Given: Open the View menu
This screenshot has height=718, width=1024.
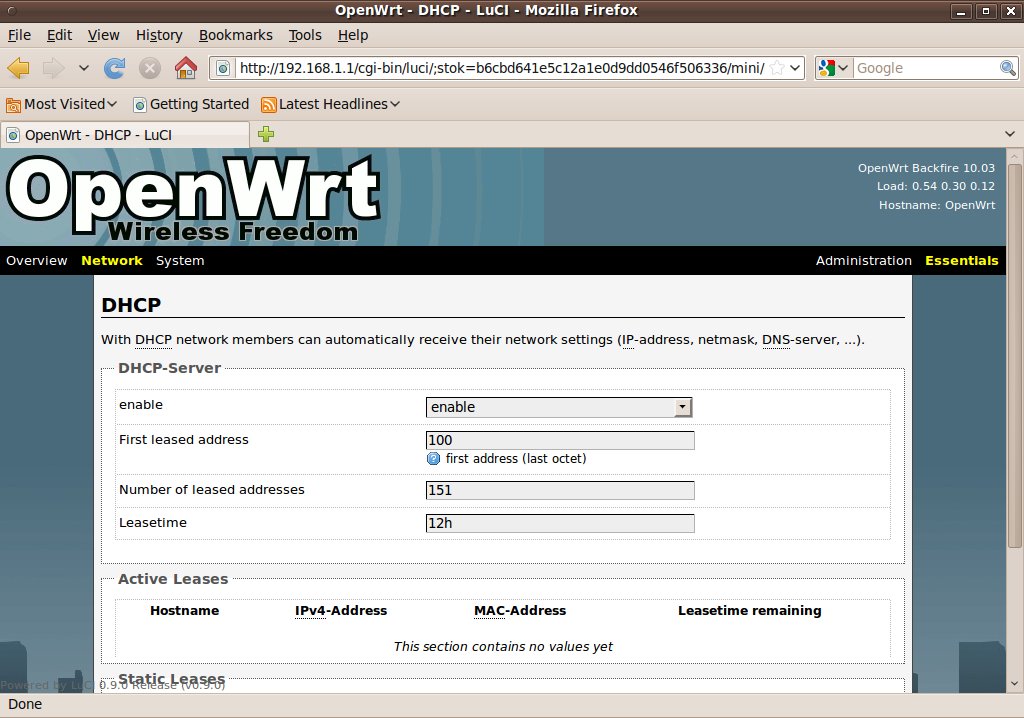Looking at the screenshot, I should tap(104, 35).
